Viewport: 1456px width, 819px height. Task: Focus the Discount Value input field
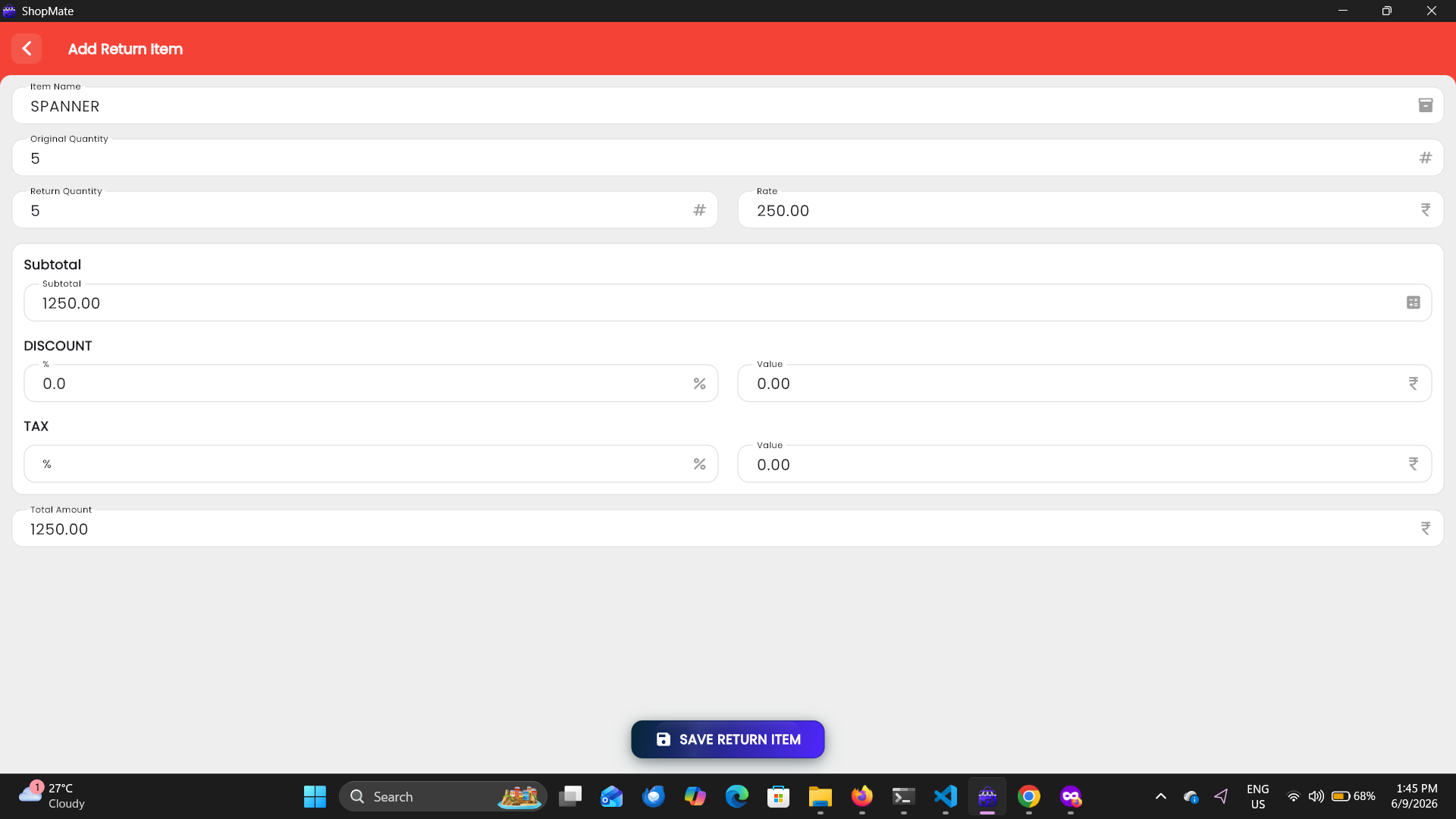[x=1084, y=384]
